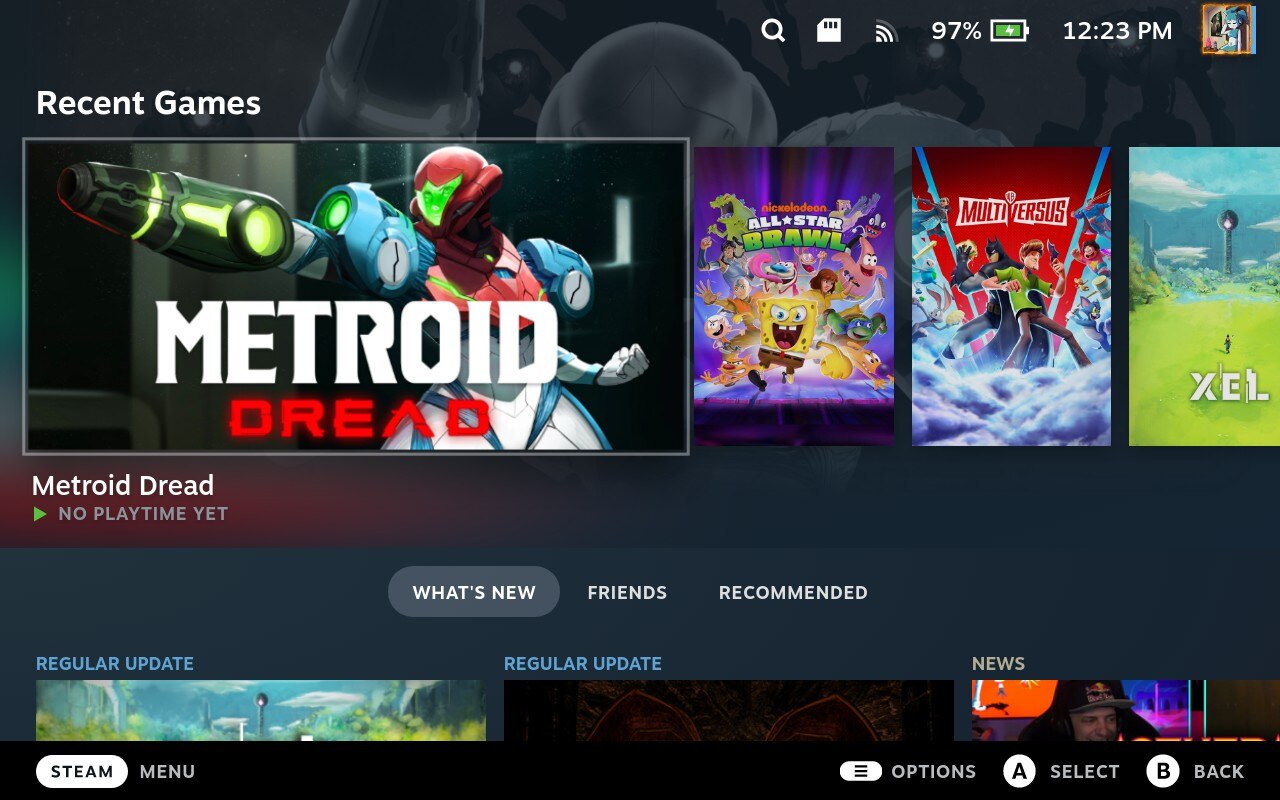This screenshot has height=800, width=1280.
Task: Switch to the What's New tab
Action: pyautogui.click(x=474, y=592)
